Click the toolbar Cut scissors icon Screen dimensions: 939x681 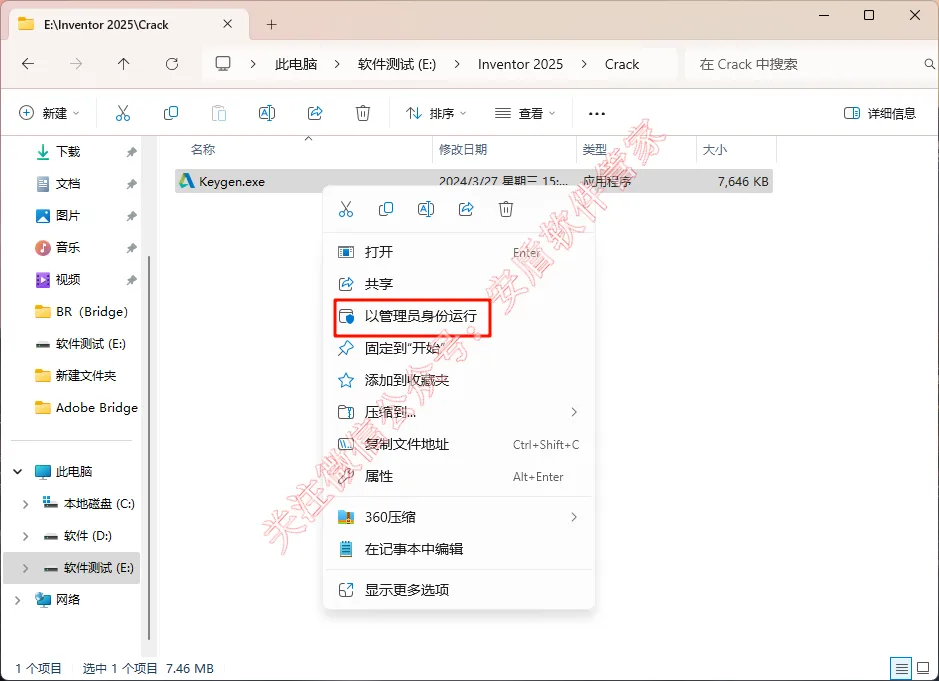pyautogui.click(x=123, y=113)
